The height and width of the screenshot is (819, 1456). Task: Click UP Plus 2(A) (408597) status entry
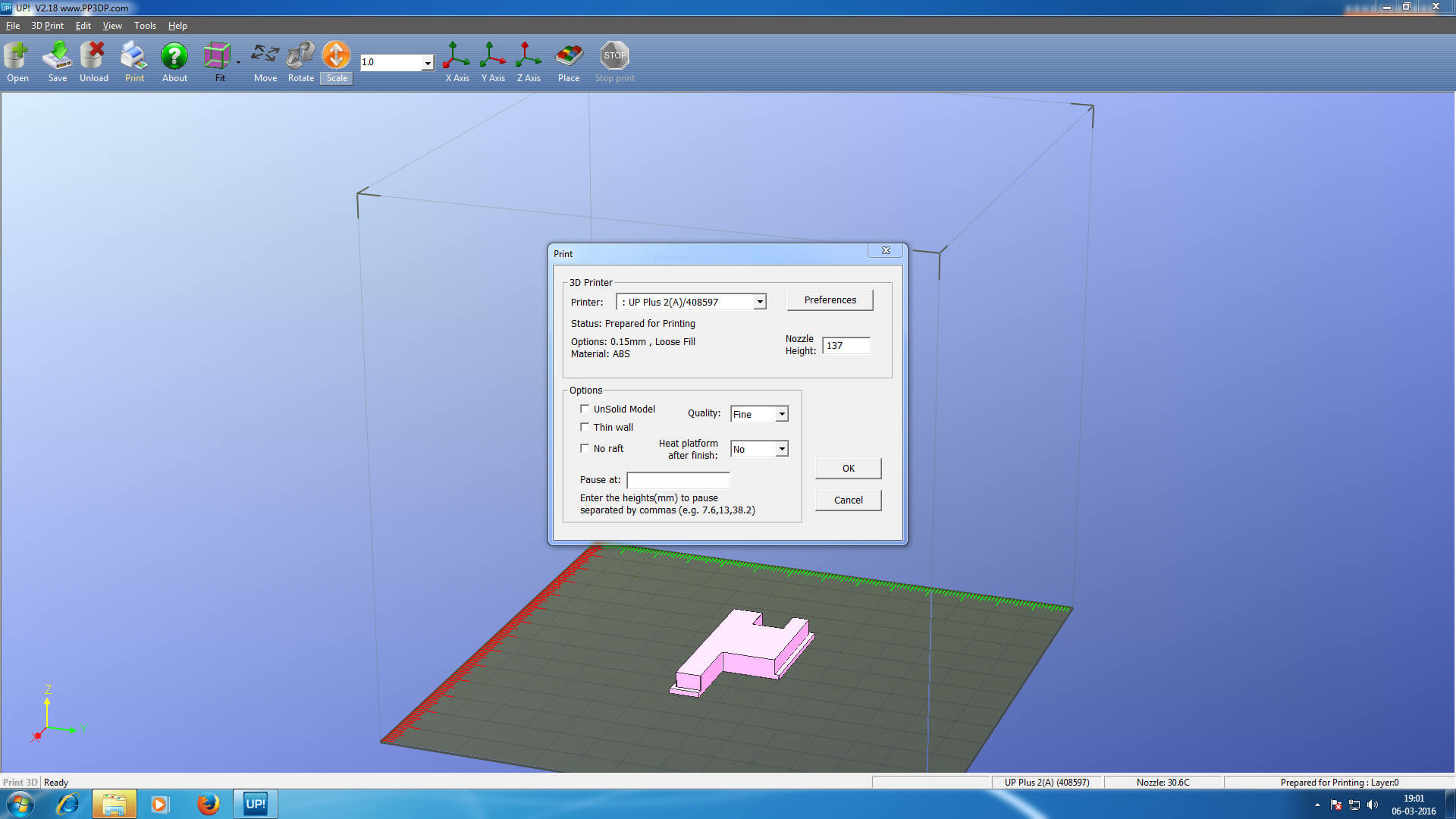click(x=1047, y=783)
